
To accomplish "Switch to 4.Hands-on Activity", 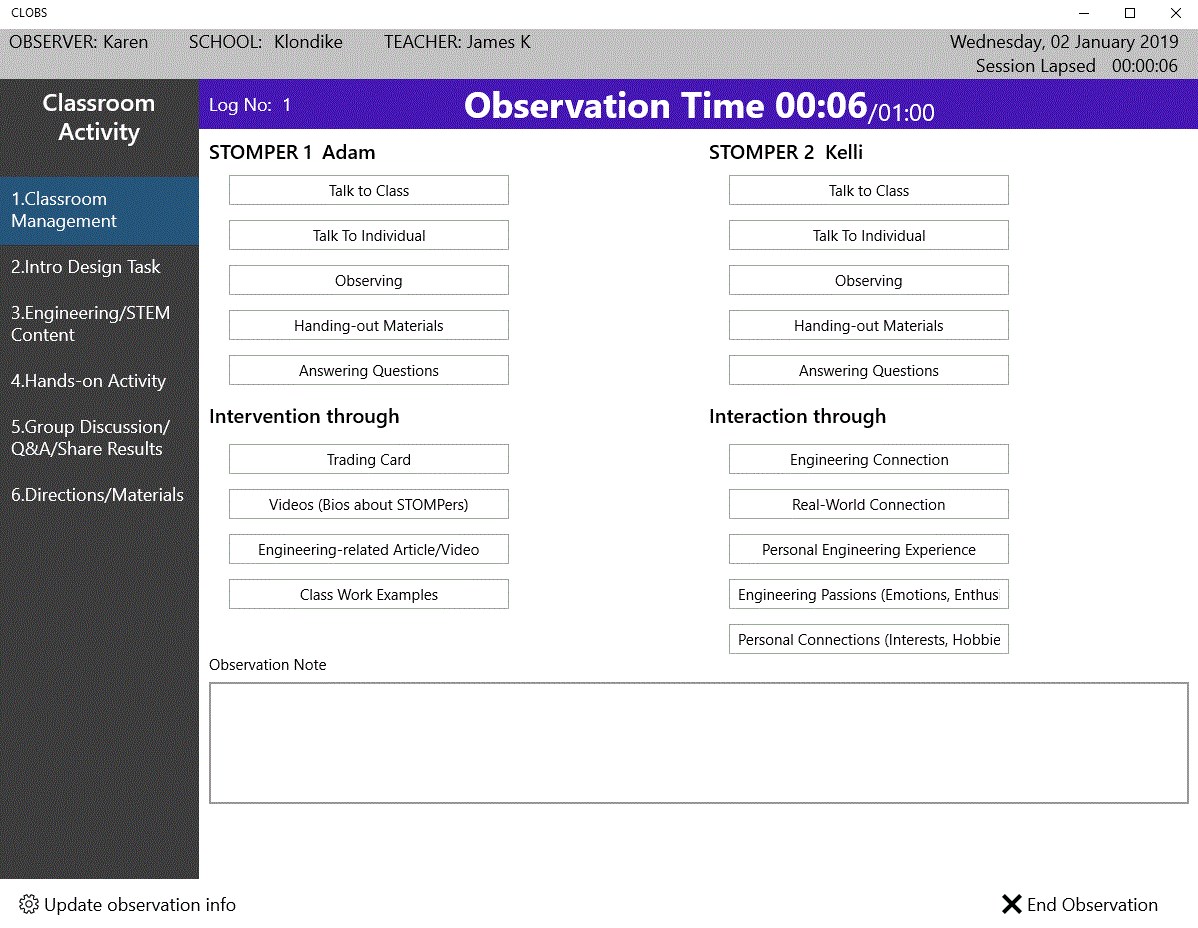I will point(99,380).
